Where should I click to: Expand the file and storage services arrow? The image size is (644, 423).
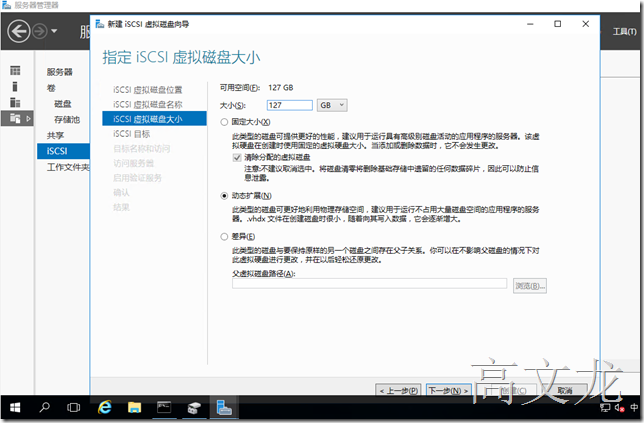point(28,119)
